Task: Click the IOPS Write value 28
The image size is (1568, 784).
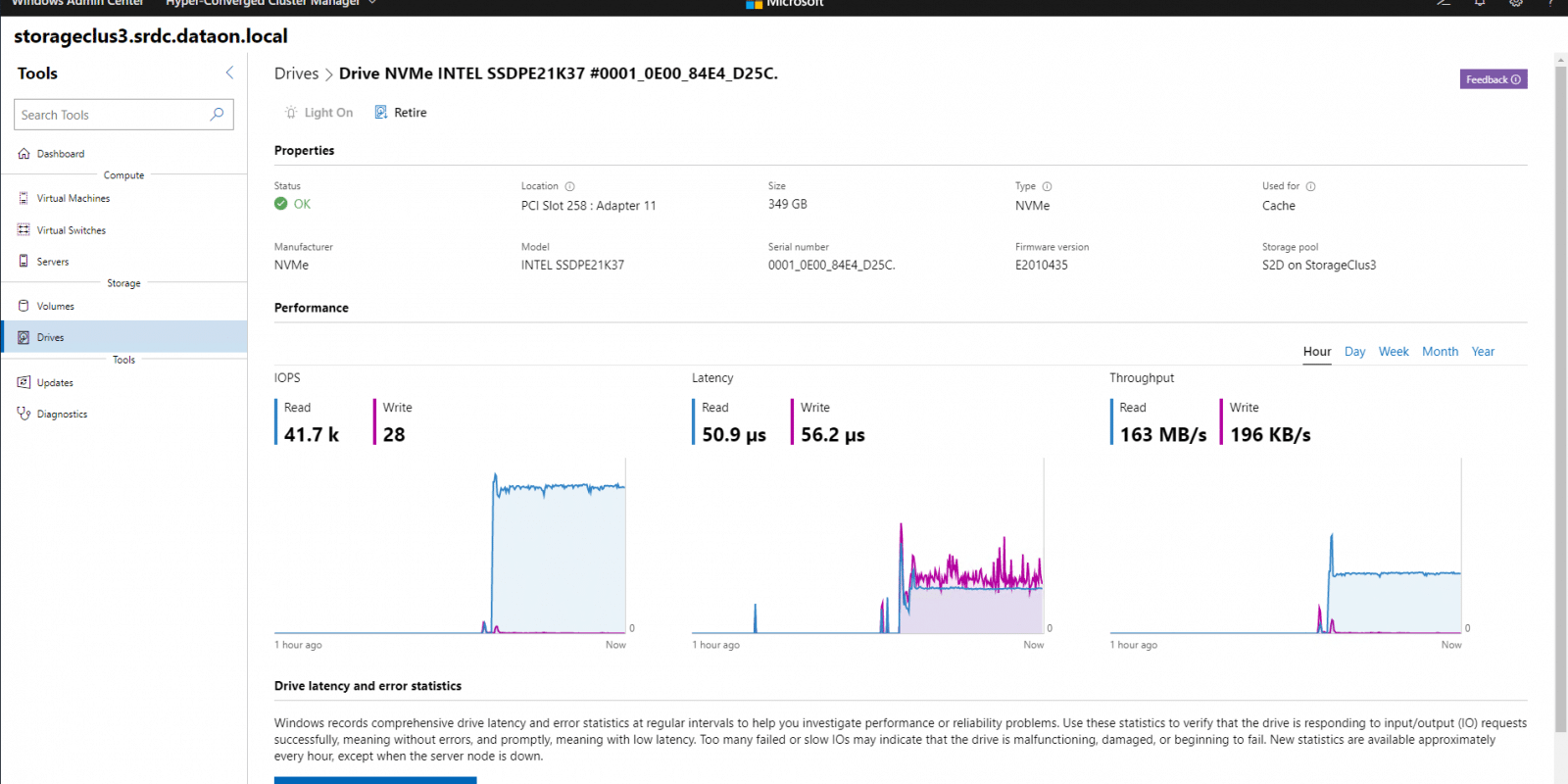Action: point(394,434)
